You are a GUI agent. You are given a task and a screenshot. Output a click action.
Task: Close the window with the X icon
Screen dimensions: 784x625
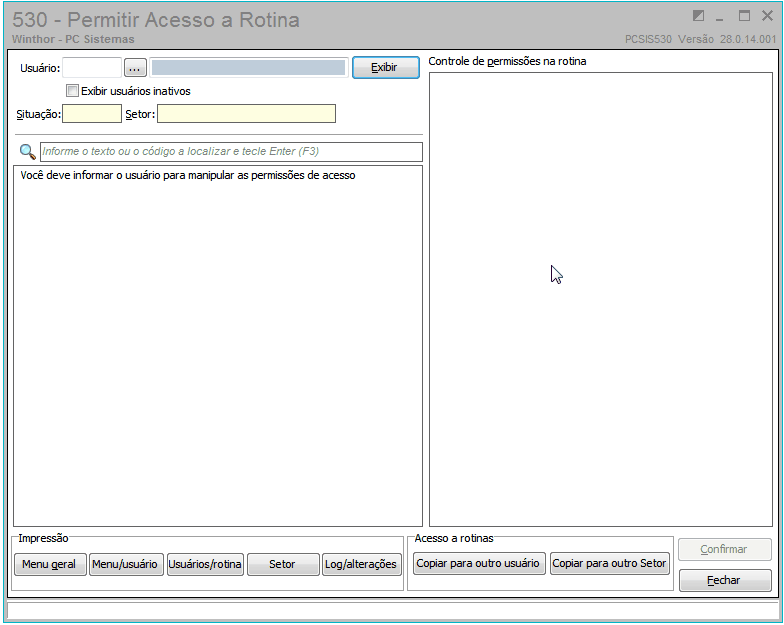click(768, 16)
